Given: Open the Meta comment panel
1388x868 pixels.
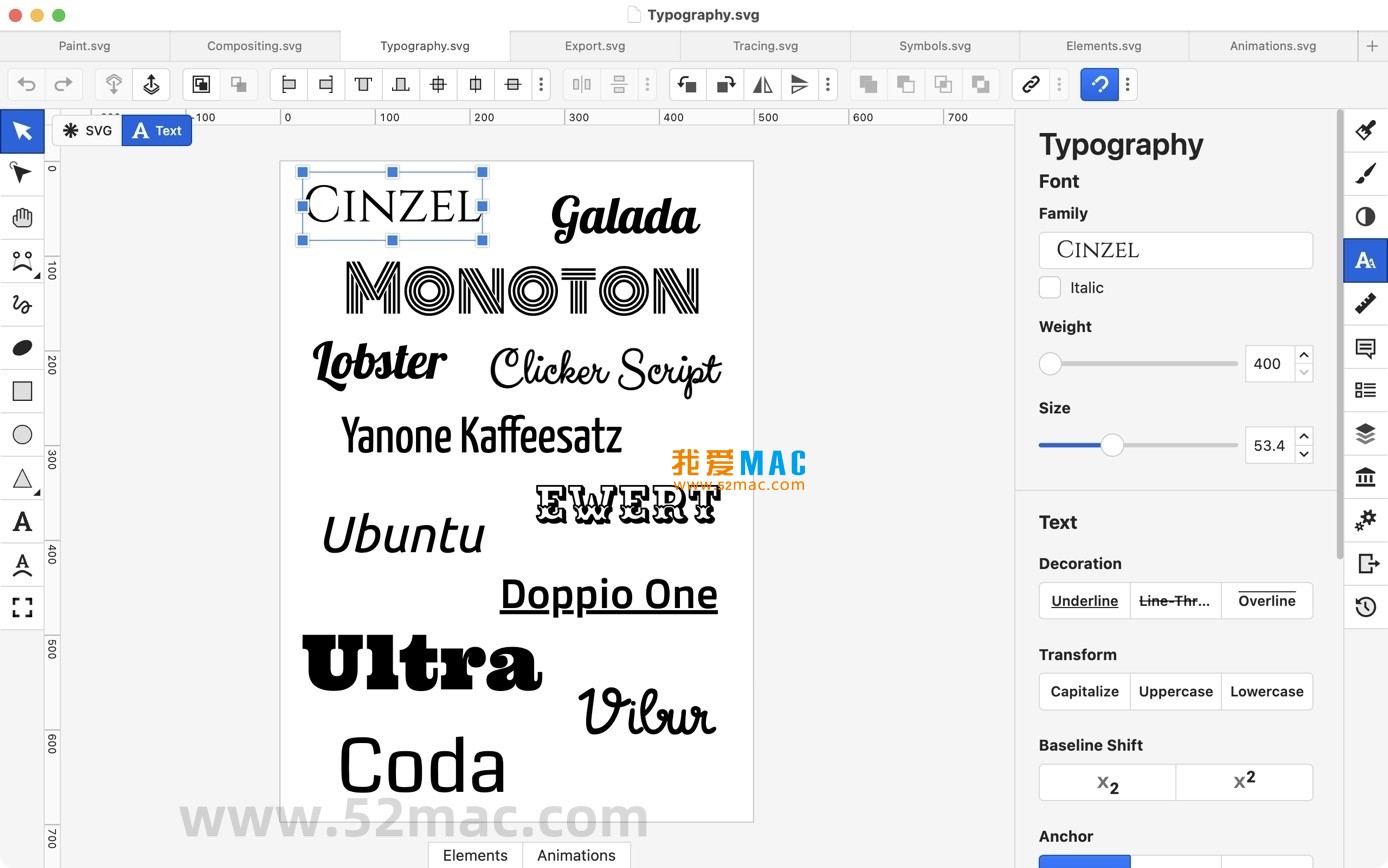Looking at the screenshot, I should 1365,348.
